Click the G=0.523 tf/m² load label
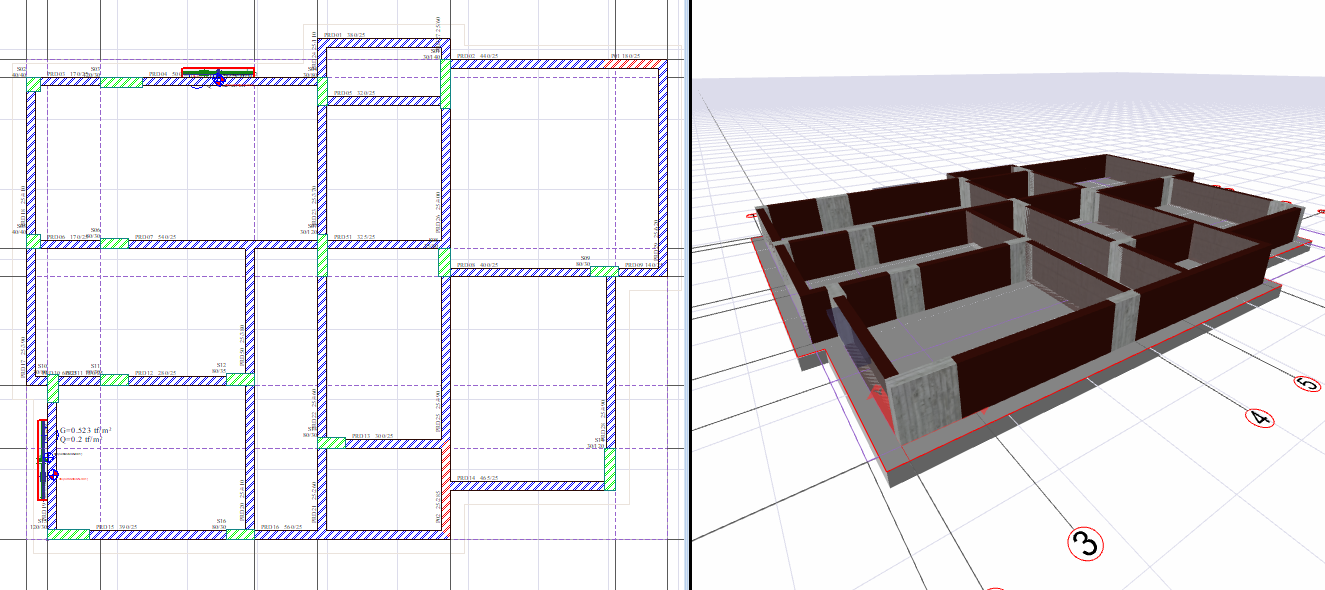 [x=86, y=430]
